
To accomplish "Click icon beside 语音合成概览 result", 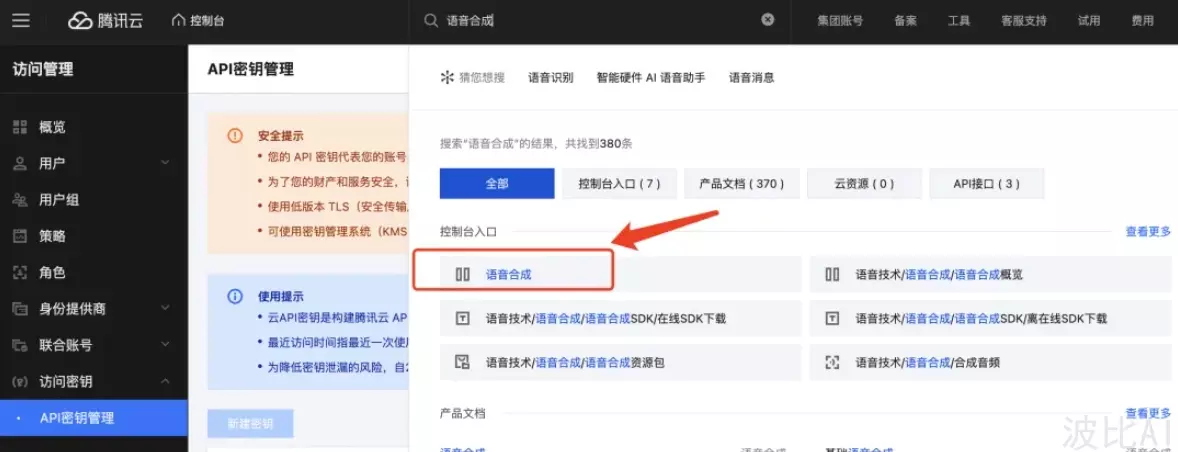I will 832,275.
